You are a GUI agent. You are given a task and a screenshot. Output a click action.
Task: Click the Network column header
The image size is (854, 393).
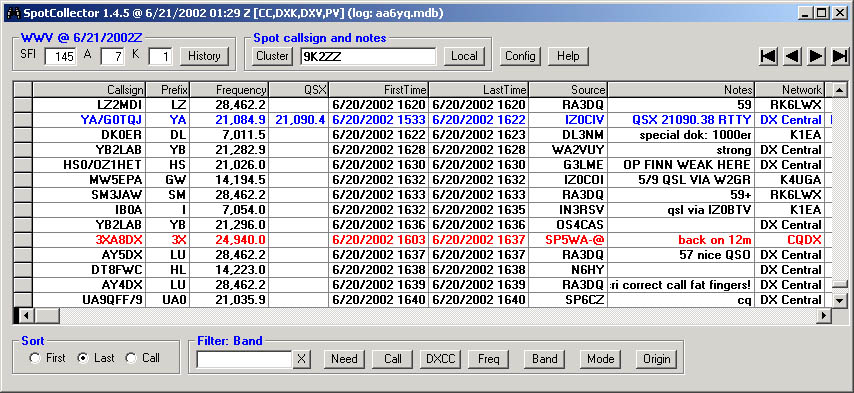point(790,89)
